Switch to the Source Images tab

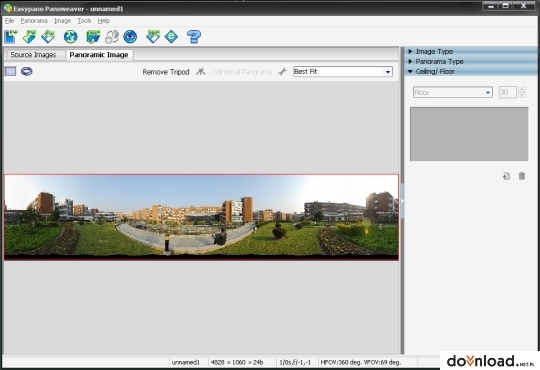tap(33, 55)
